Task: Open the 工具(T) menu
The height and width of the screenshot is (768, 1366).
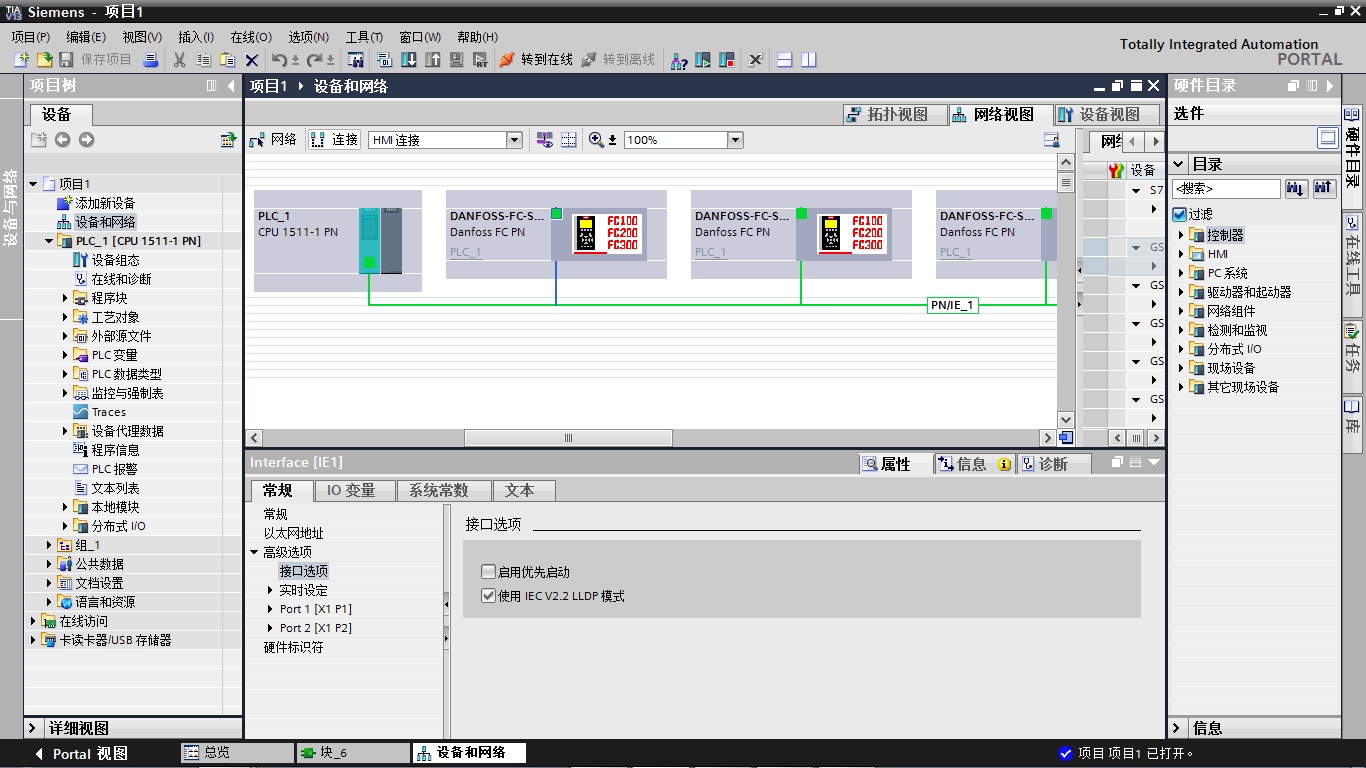Action: (364, 37)
